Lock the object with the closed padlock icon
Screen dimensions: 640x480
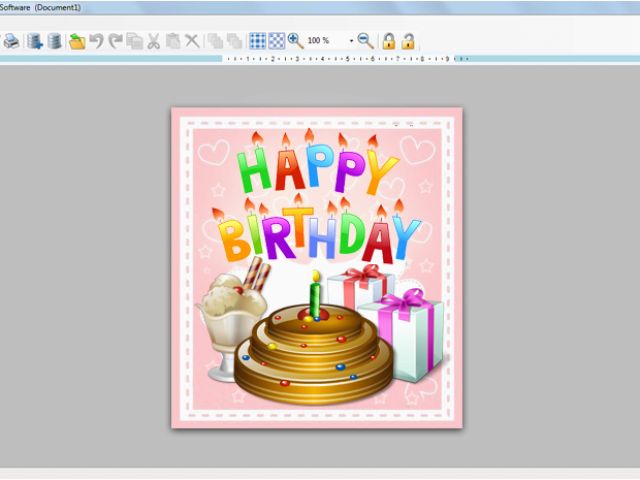(x=389, y=41)
